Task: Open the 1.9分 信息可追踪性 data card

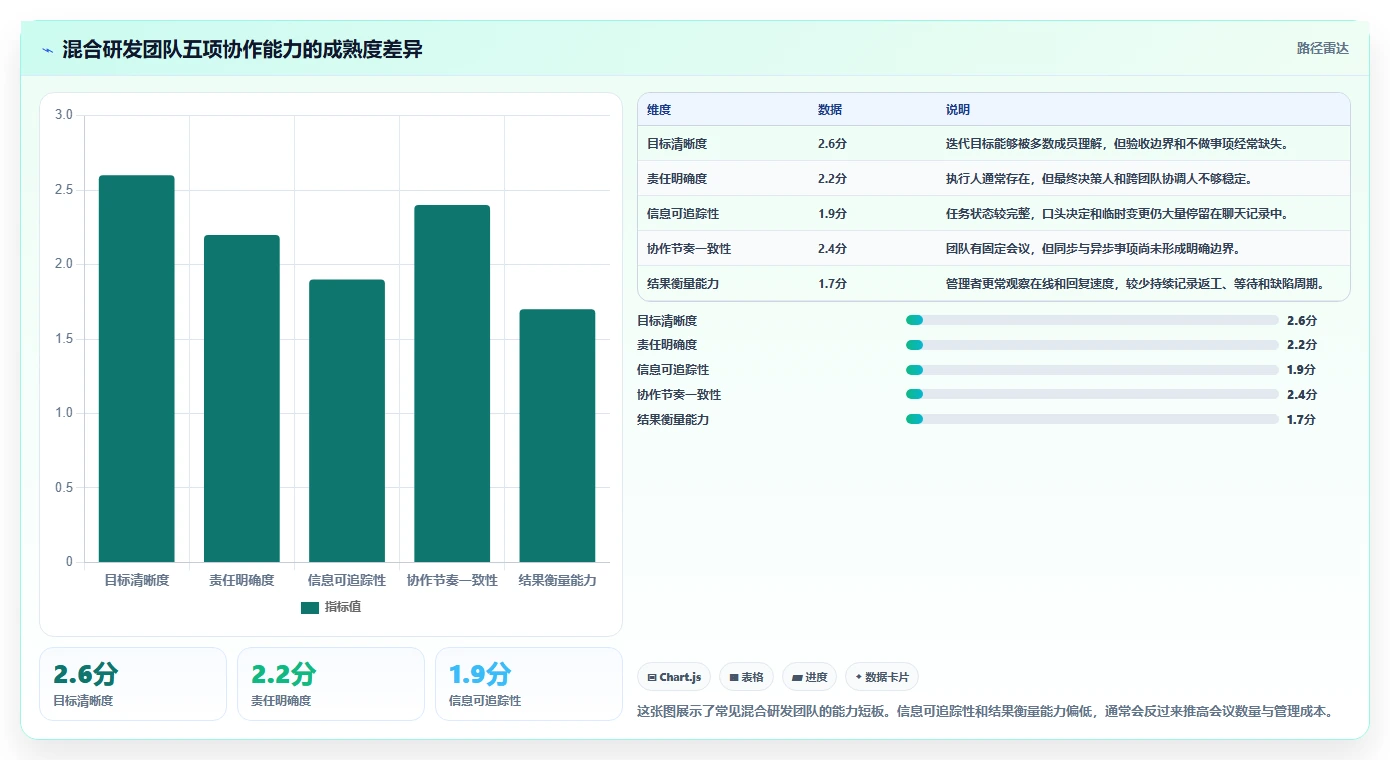Action: (529, 684)
